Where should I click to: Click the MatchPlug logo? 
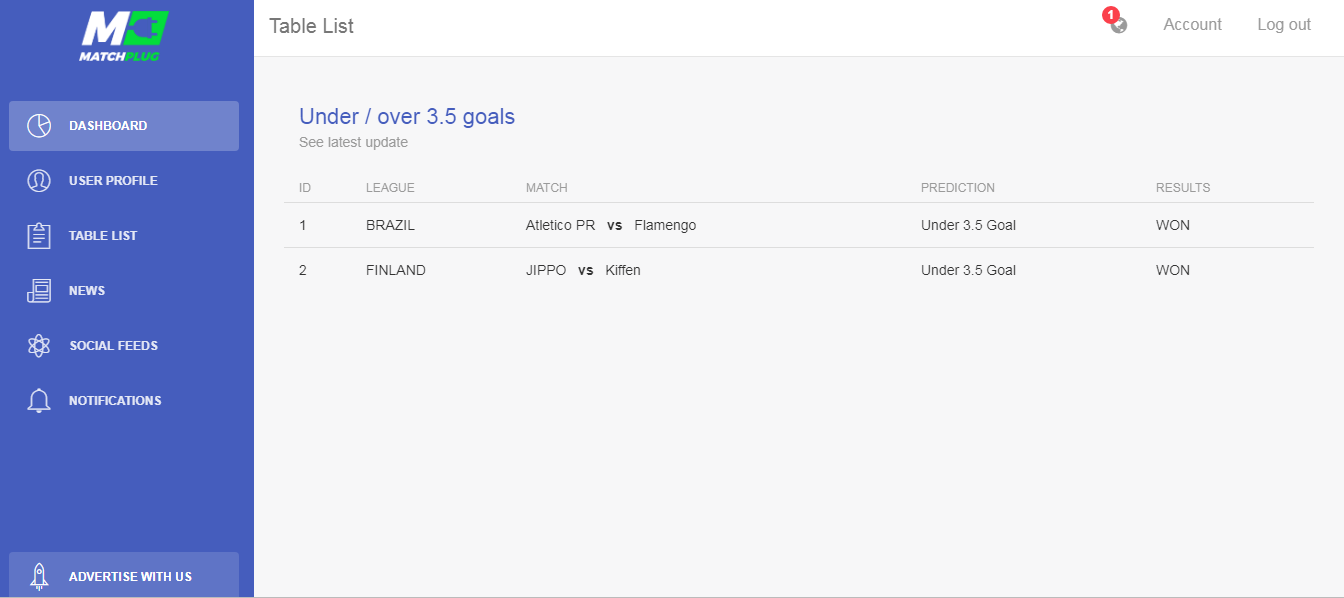pos(124,36)
